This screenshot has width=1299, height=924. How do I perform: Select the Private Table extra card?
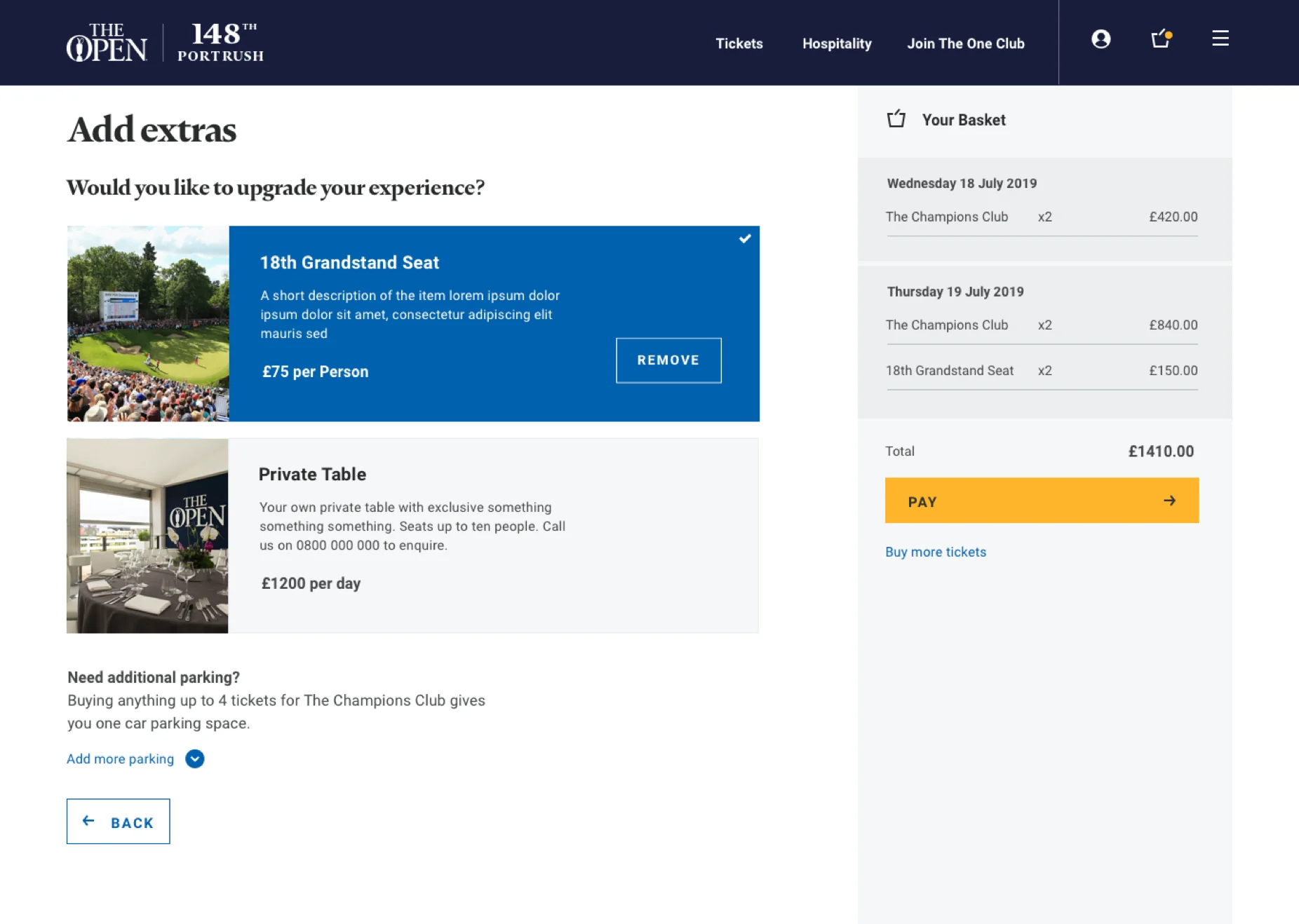click(x=412, y=536)
